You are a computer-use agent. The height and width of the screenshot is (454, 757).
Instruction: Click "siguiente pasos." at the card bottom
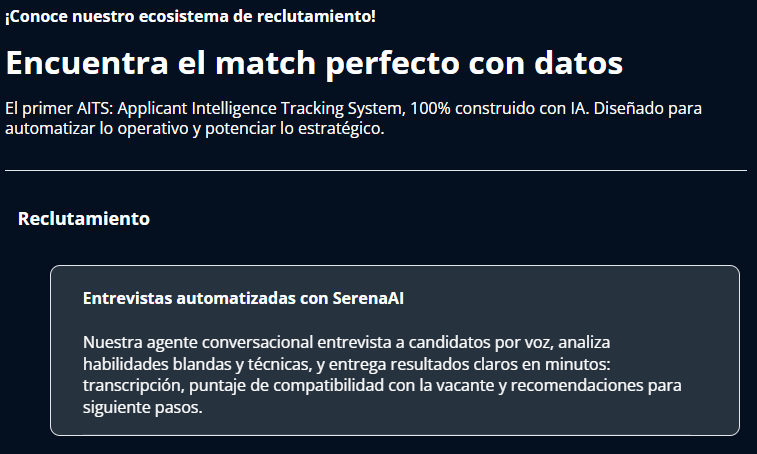142,407
